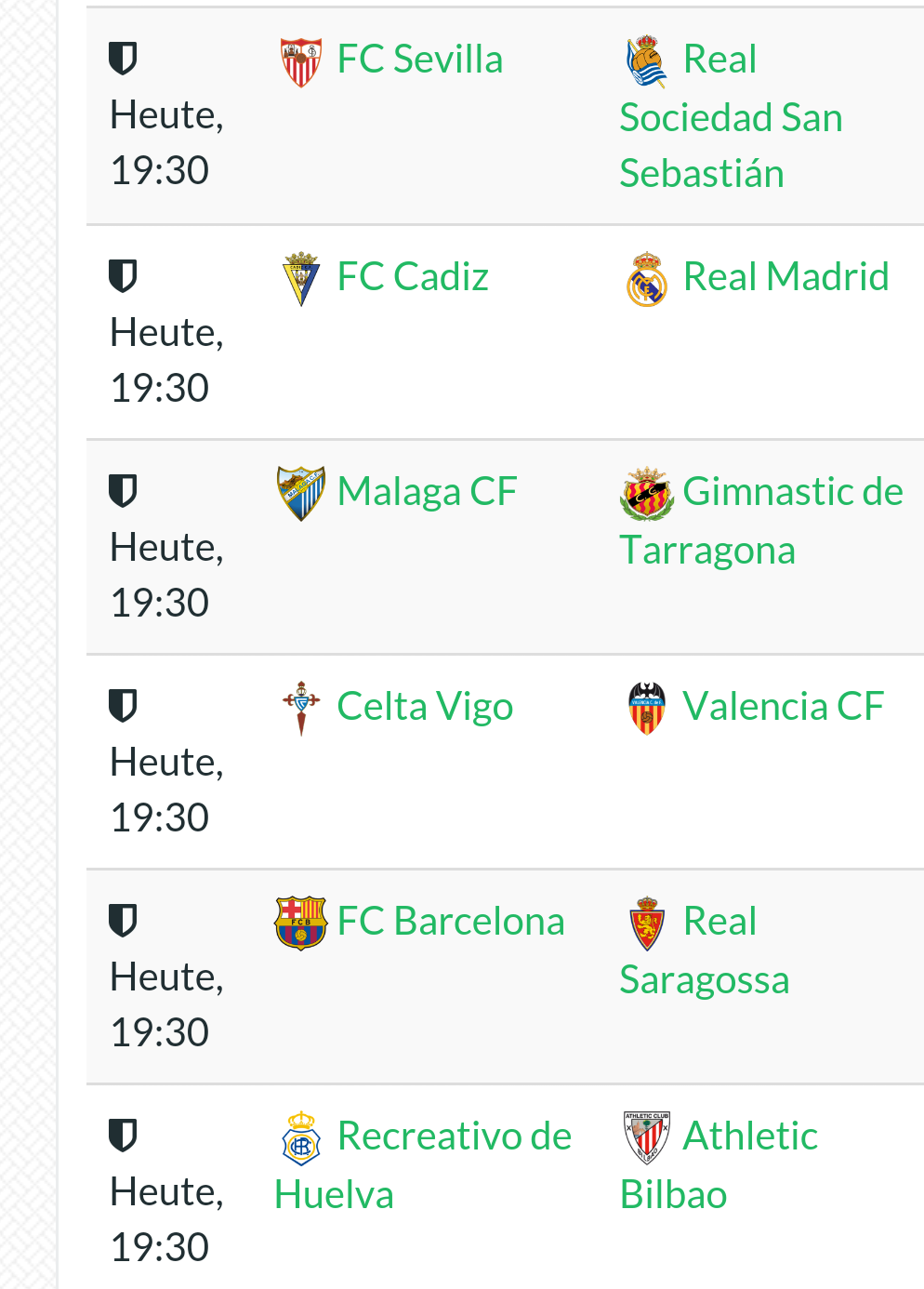The image size is (924, 1289).
Task: Open the Valencia CF team link
Action: pyautogui.click(x=783, y=707)
